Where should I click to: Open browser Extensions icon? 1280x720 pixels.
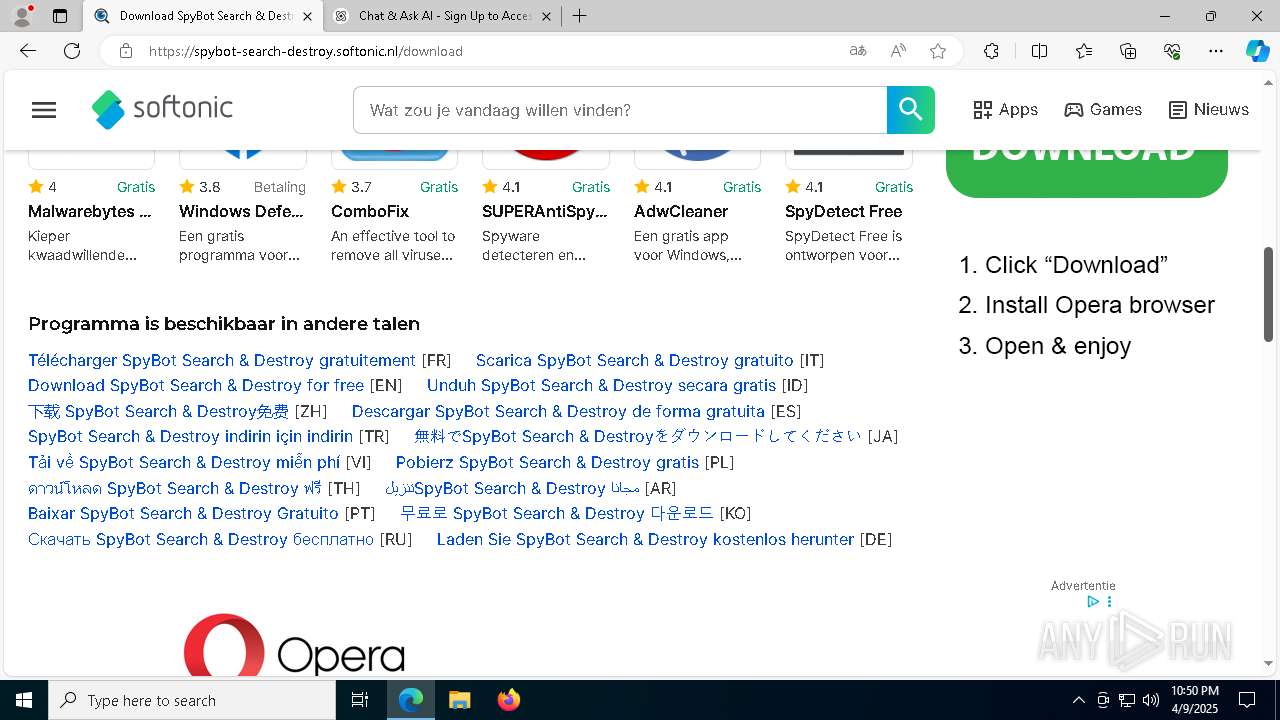(991, 51)
